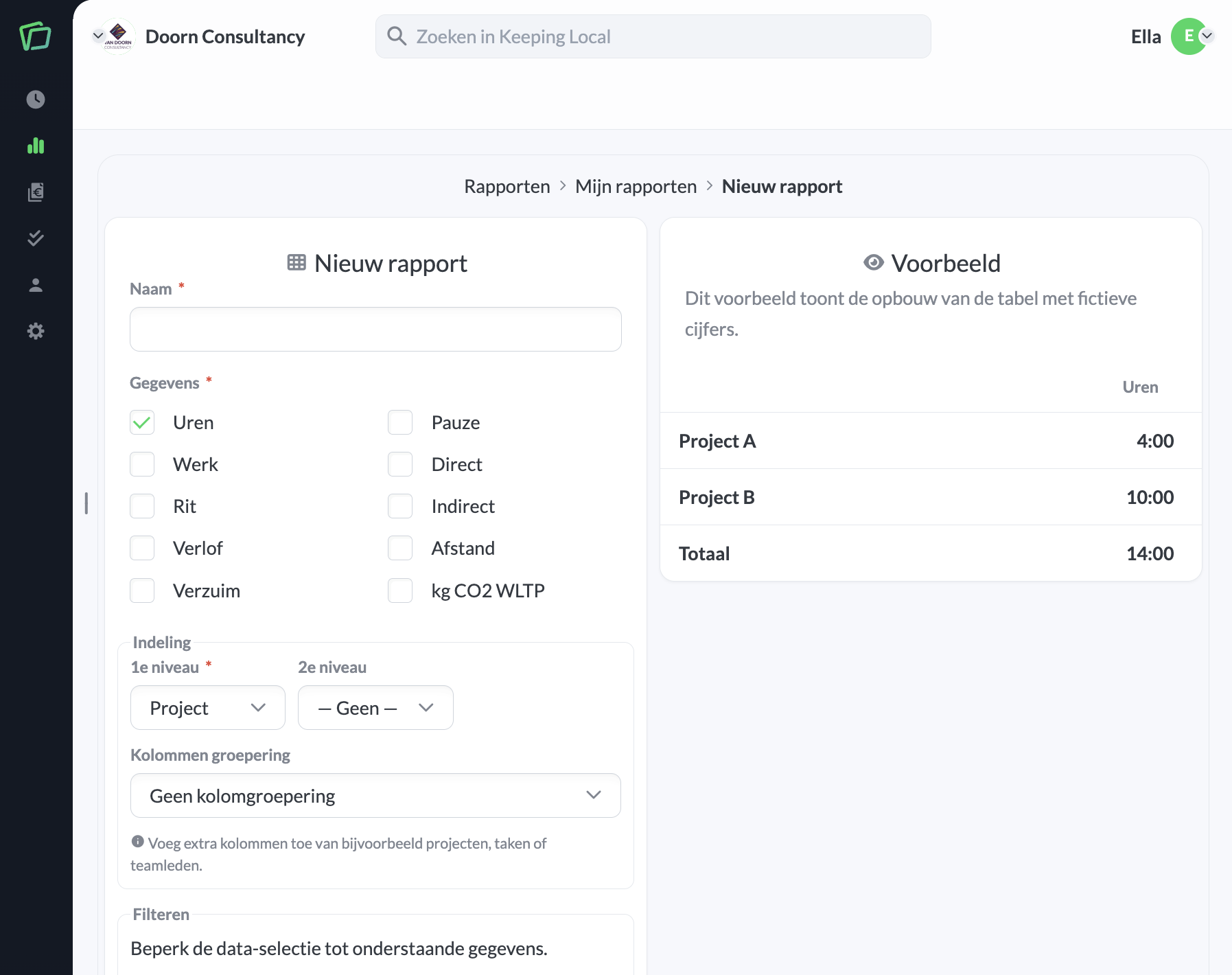Open settings gear icon in sidebar

[x=36, y=331]
